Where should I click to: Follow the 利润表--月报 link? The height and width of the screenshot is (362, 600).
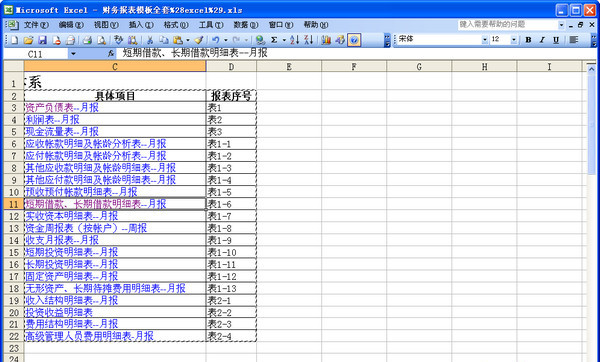click(52, 120)
